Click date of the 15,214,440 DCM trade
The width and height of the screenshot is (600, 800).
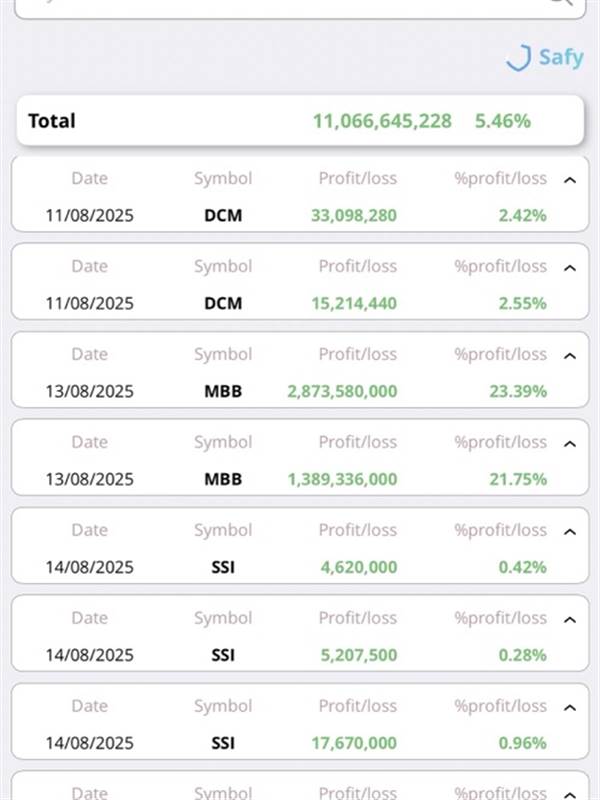(89, 303)
